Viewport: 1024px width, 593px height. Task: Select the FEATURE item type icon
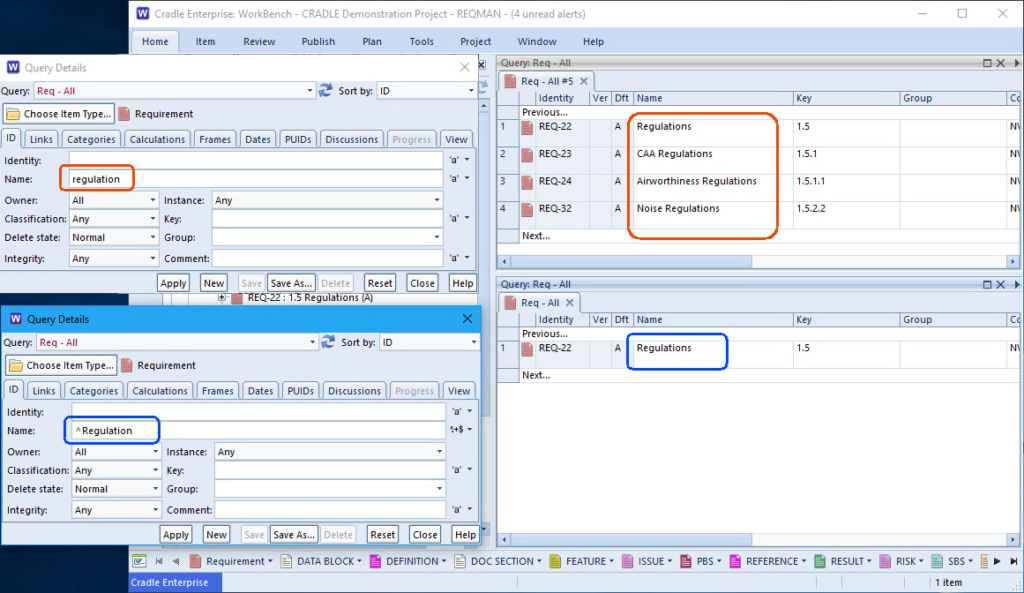555,562
